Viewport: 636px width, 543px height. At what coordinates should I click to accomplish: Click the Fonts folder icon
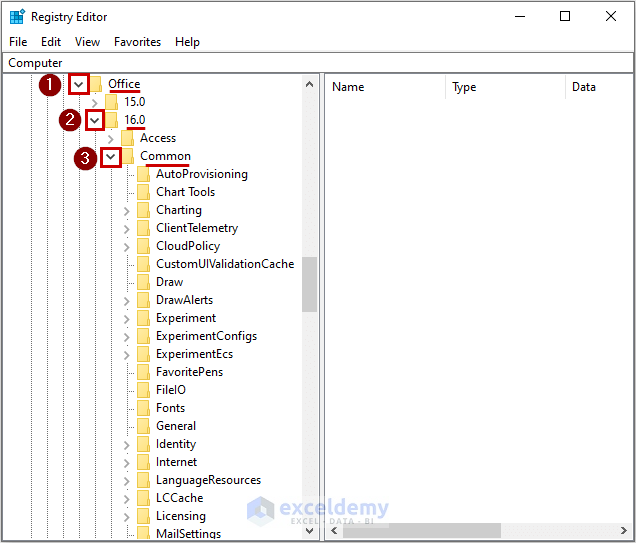[143, 408]
